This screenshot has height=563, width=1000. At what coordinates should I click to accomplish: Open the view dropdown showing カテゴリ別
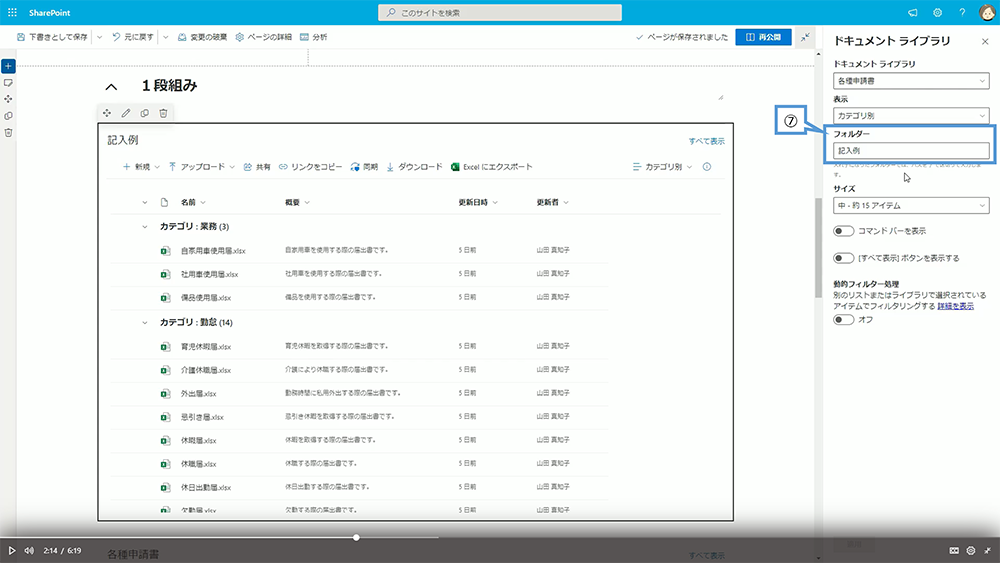pos(911,115)
